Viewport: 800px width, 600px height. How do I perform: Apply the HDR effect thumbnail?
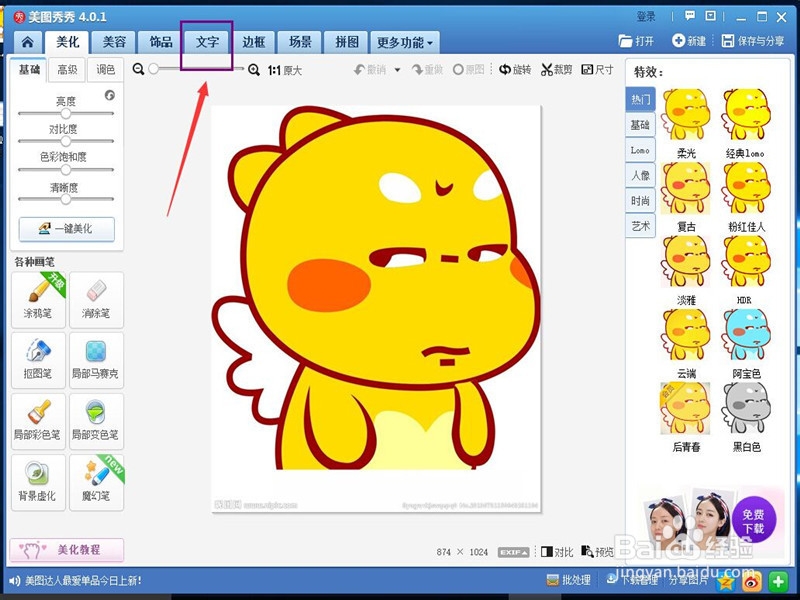(x=745, y=262)
